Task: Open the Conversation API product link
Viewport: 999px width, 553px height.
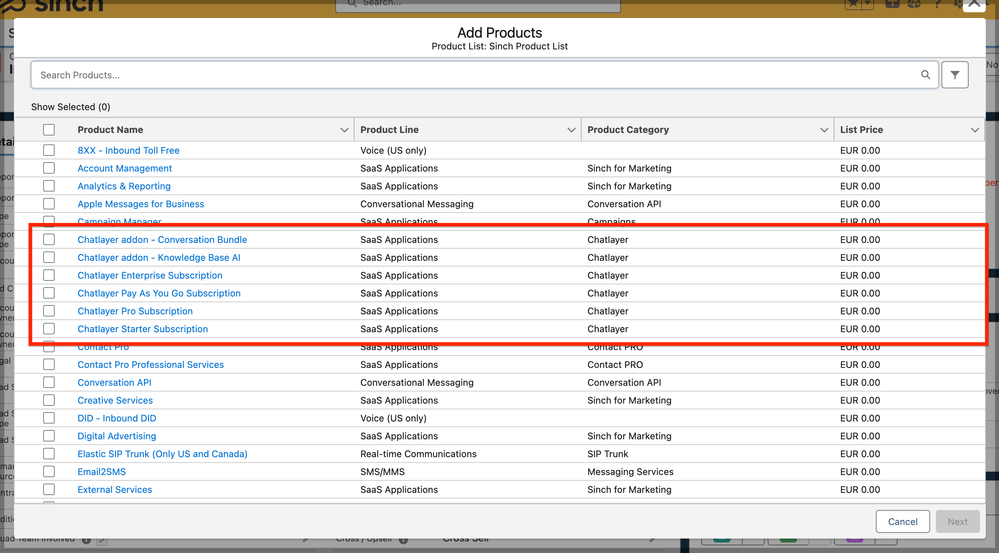Action: pos(115,382)
